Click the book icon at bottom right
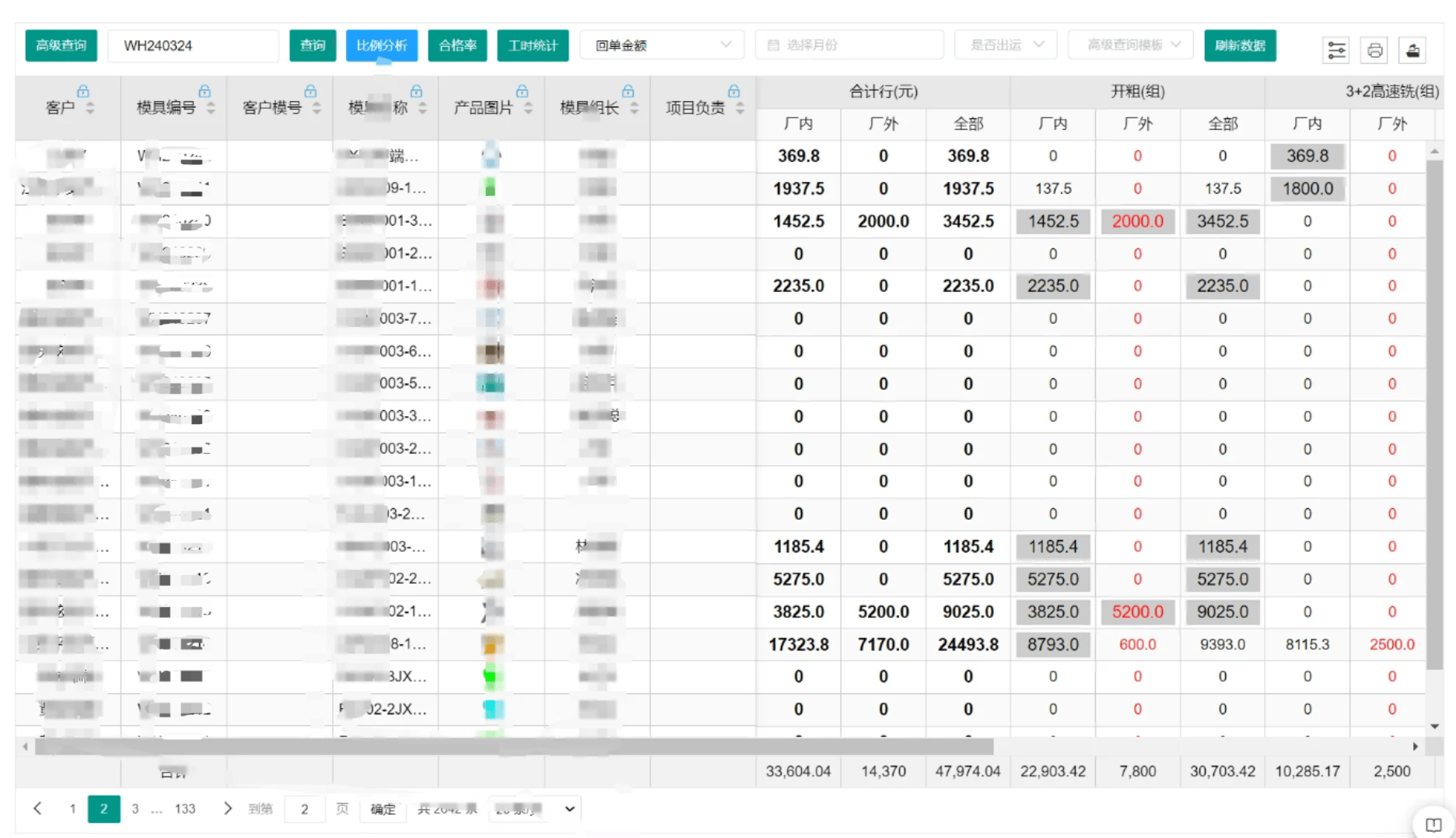 pyautogui.click(x=1433, y=825)
